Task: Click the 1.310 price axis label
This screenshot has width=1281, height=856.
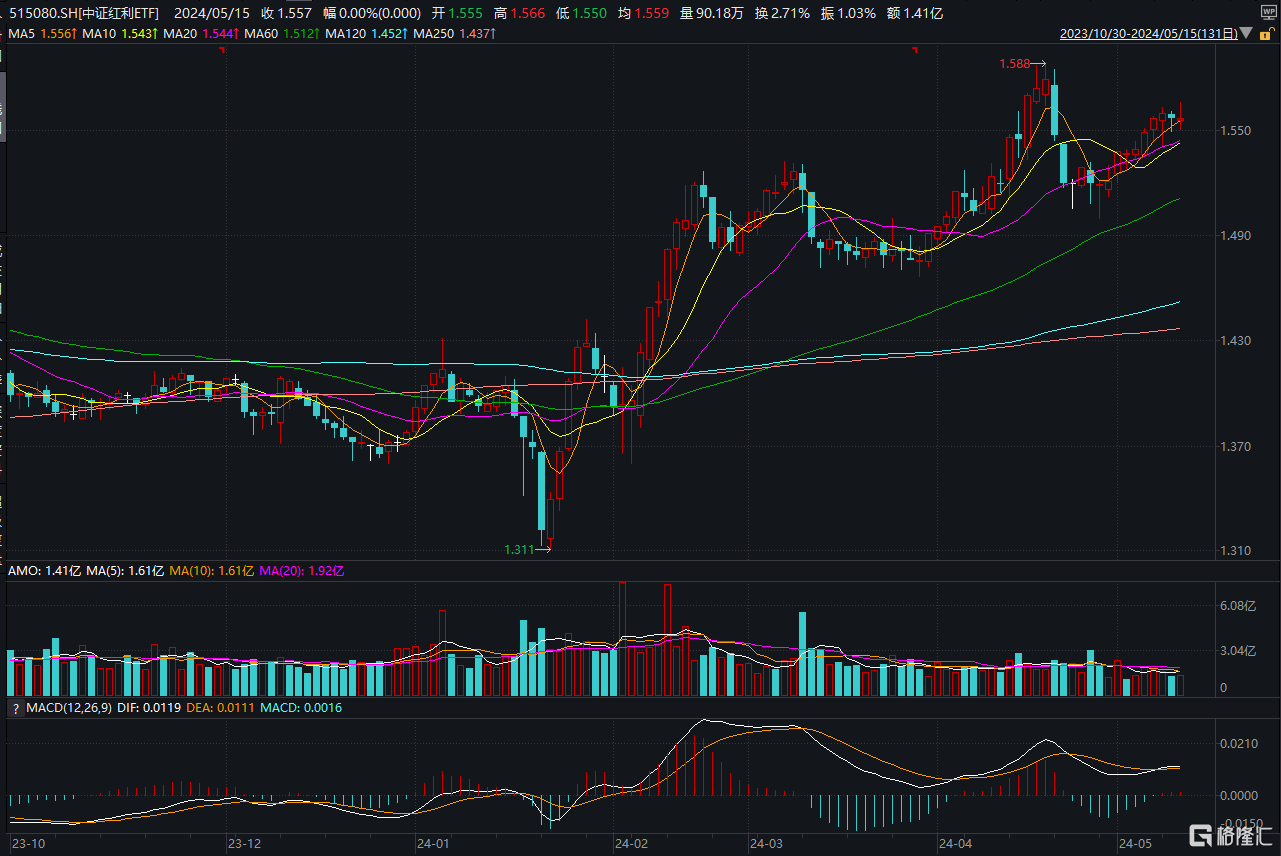Action: point(1236,551)
